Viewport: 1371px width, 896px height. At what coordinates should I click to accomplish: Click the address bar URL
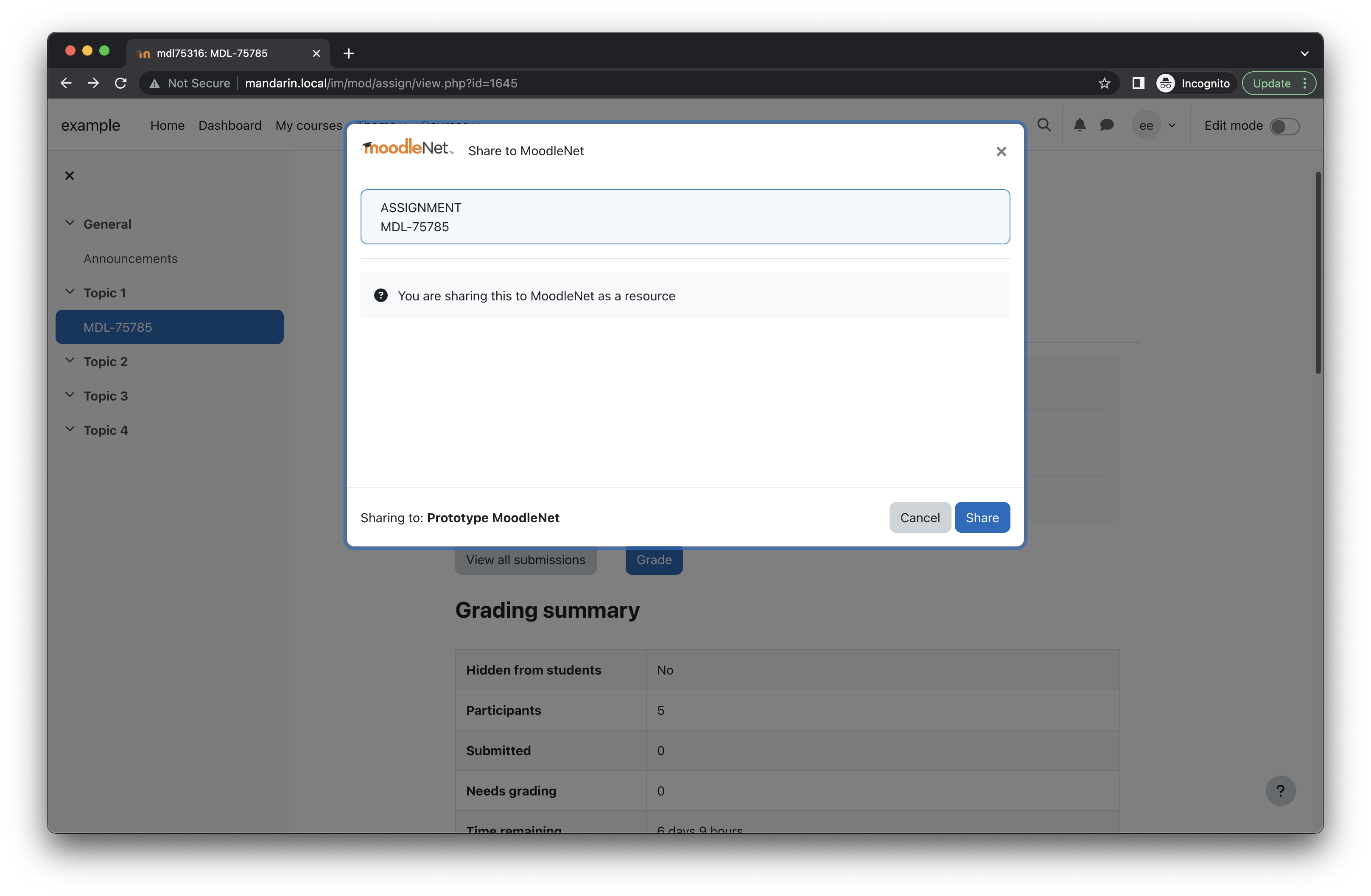(x=381, y=83)
